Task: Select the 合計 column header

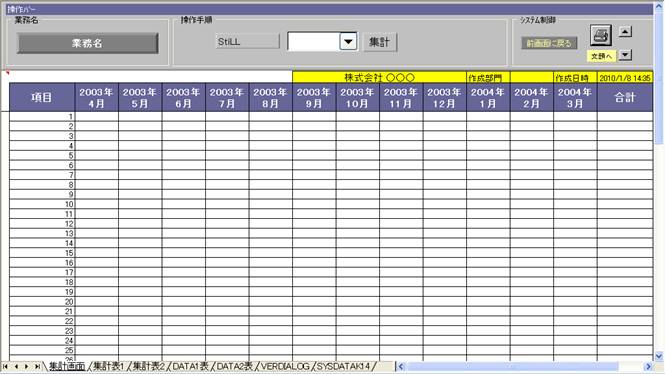Action: [625, 98]
